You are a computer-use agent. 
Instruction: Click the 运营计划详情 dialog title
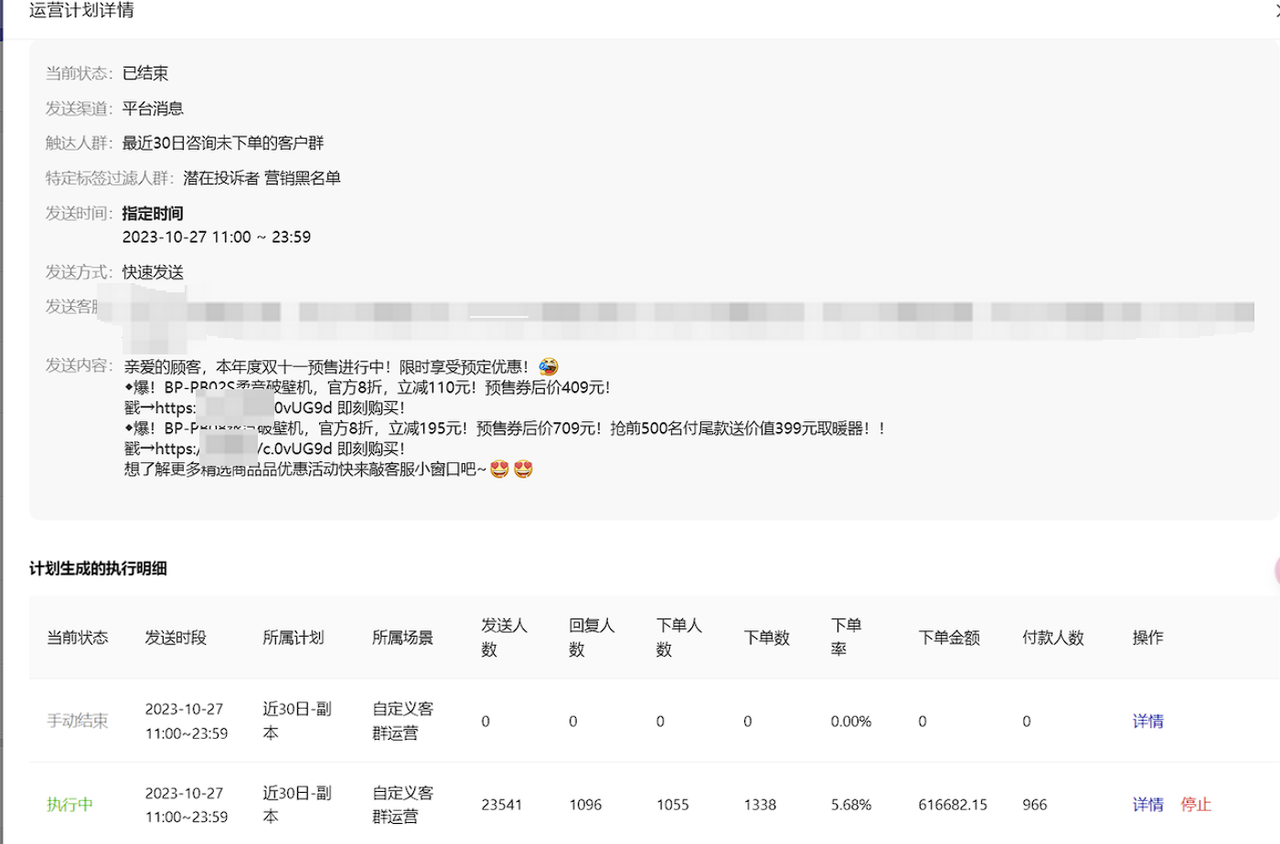[x=82, y=11]
